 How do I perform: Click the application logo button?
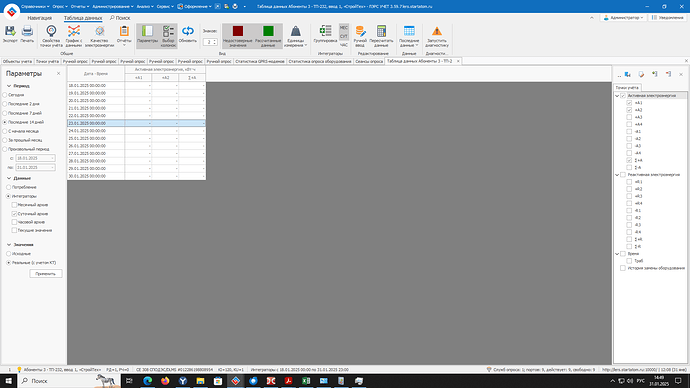click(11, 11)
